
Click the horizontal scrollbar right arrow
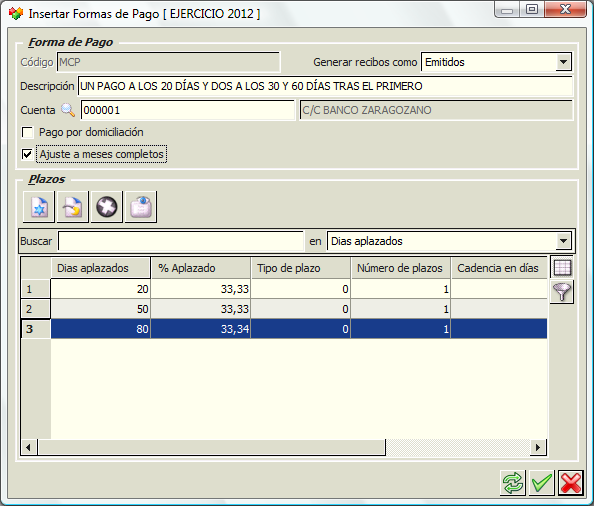tap(538, 447)
